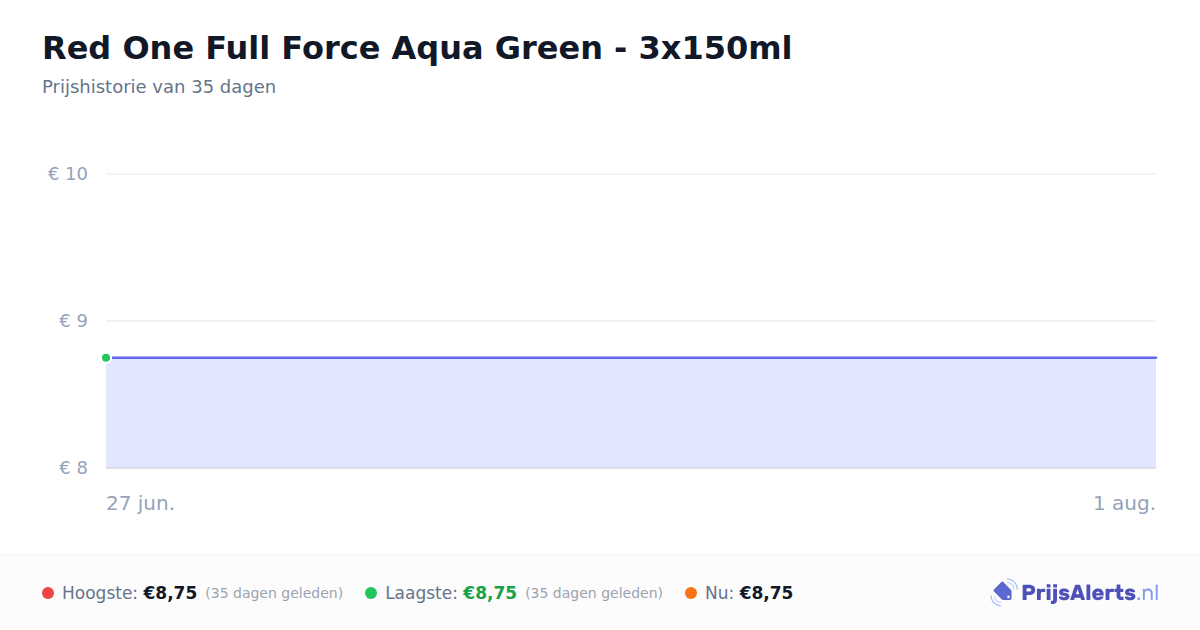The width and height of the screenshot is (1200, 630).
Task: Click the Hoogste price €8,75 value
Action: click(x=170, y=593)
